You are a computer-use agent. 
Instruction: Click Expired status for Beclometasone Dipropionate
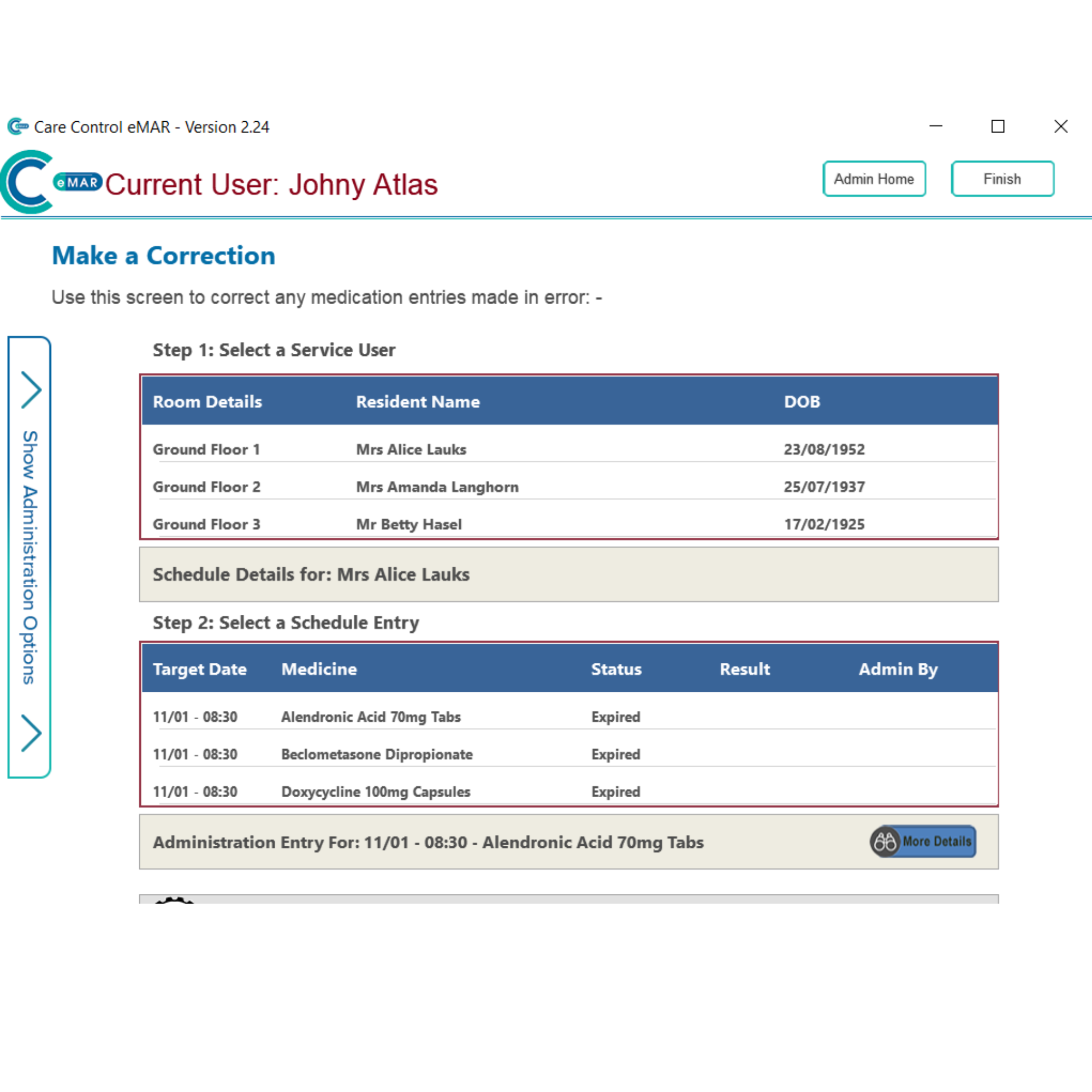point(615,754)
